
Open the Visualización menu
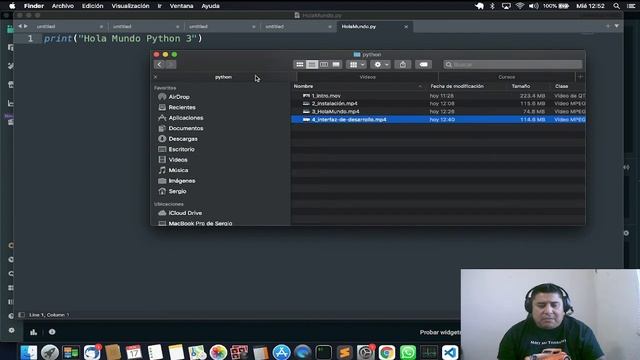130,6
